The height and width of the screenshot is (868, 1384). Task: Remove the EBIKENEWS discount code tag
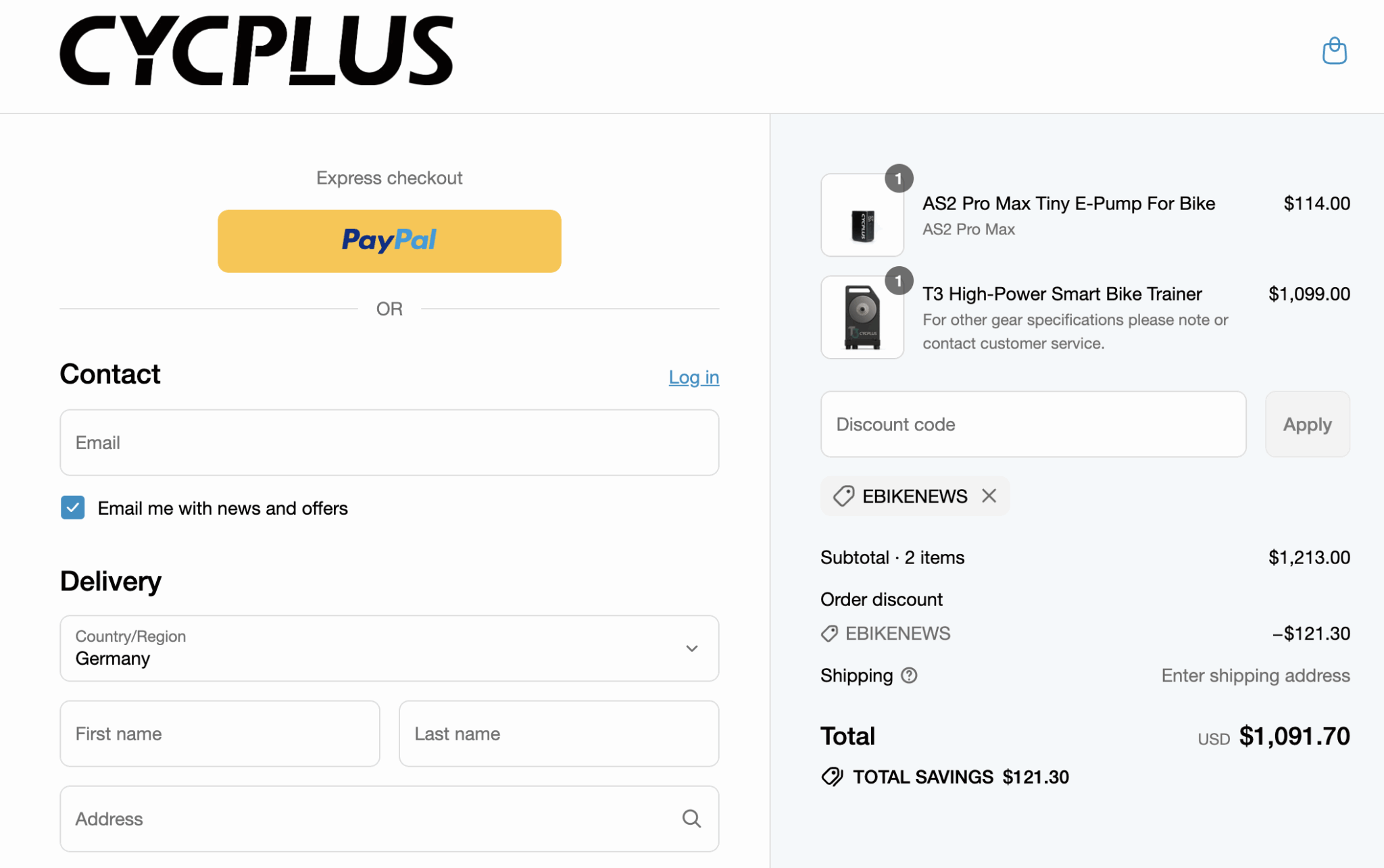(989, 496)
